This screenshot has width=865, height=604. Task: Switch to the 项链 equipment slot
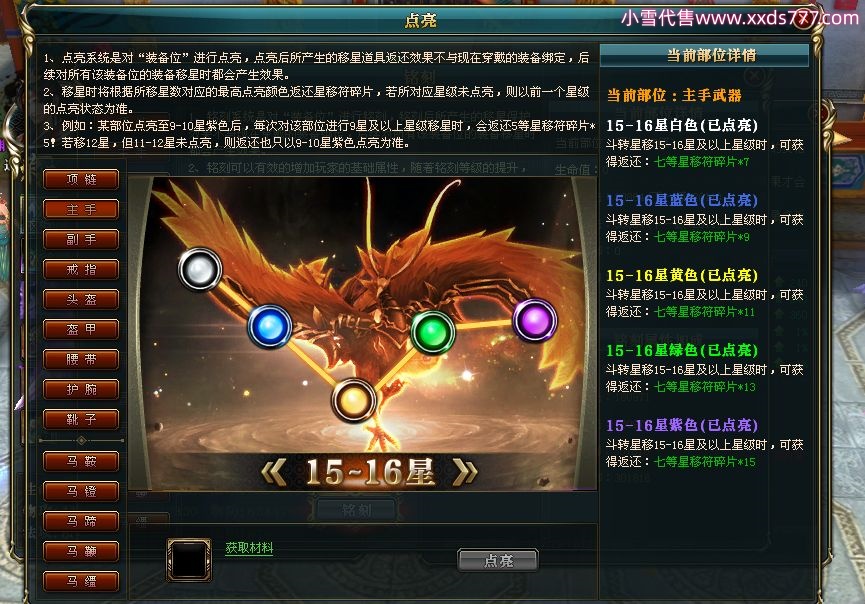81,179
